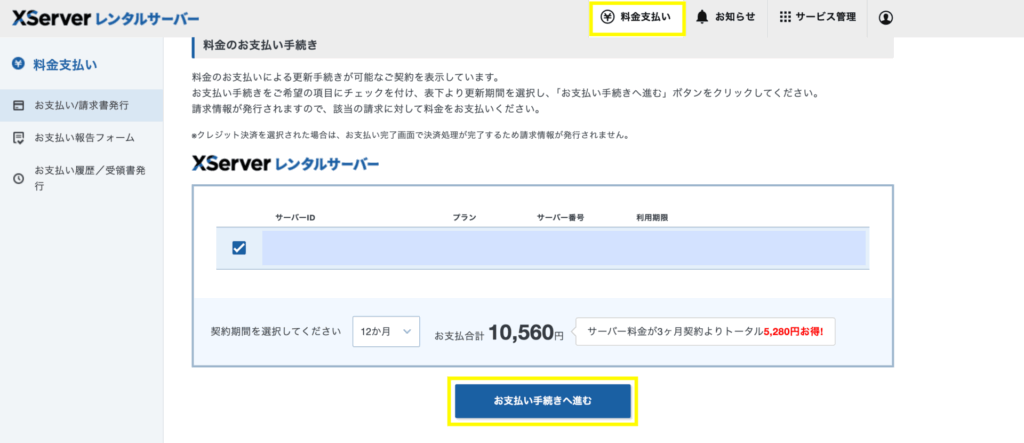Click the bell notification icon
1024x443 pixels.
coord(702,17)
